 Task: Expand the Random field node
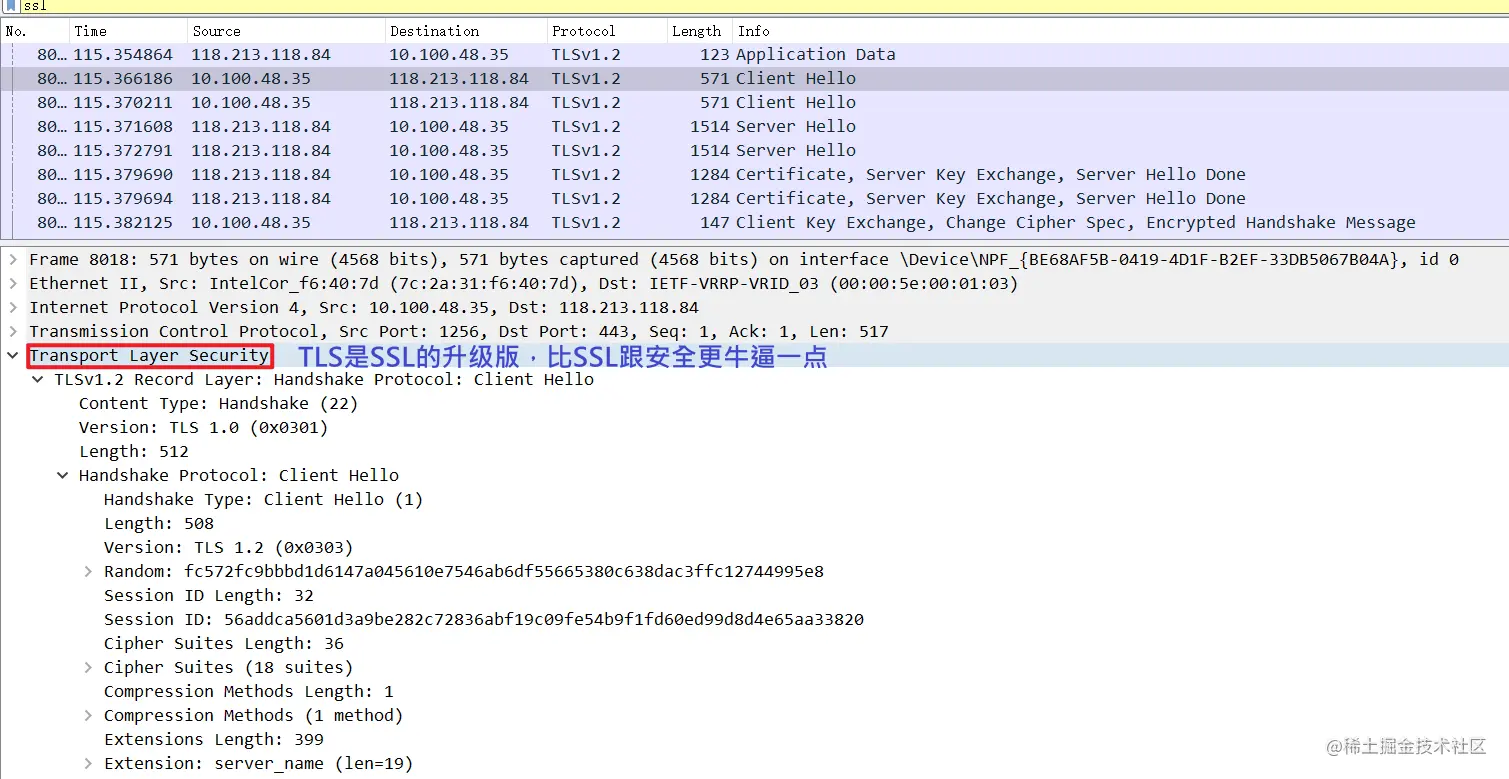coord(88,572)
